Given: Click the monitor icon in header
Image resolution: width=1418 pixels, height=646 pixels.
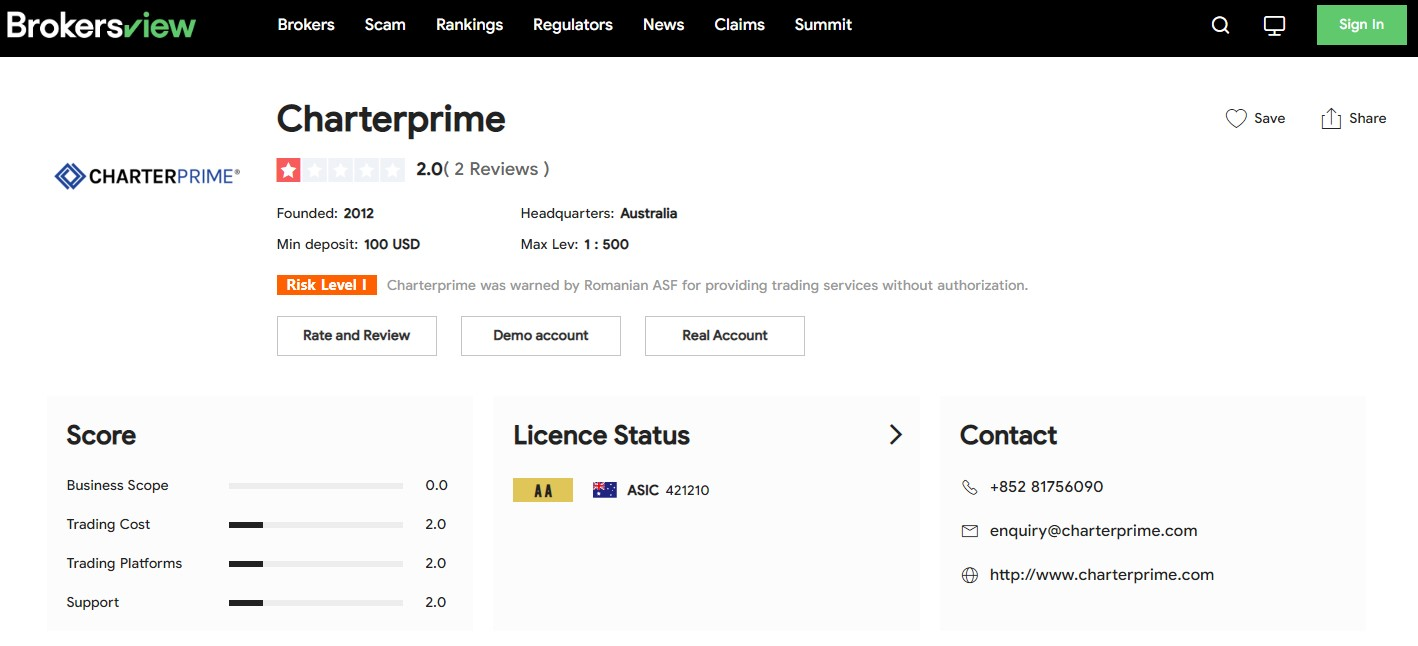Looking at the screenshot, I should coord(1274,26).
